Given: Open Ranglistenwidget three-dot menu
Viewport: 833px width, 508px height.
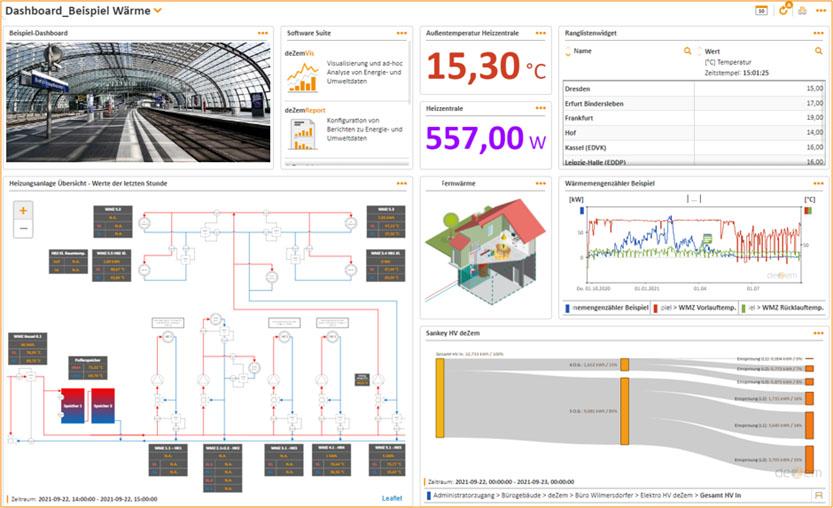Looking at the screenshot, I should (818, 33).
